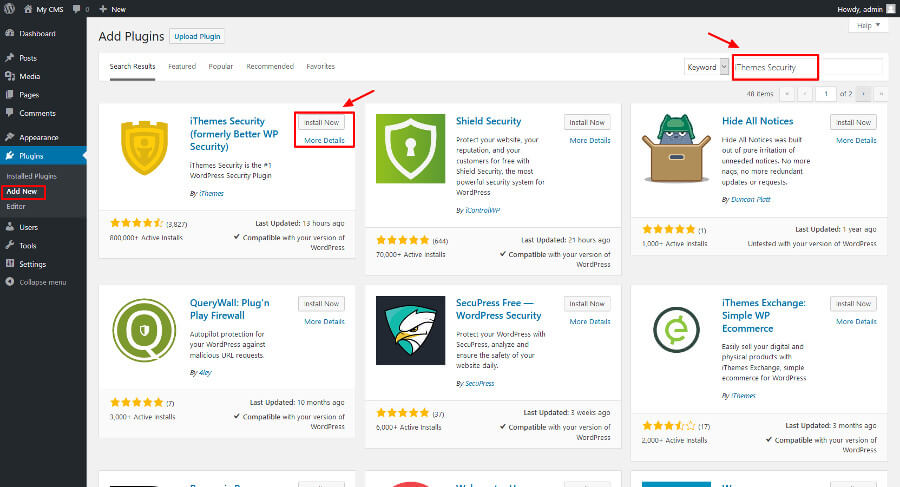
Task: Install Hide All Notices plugin
Action: pyautogui.click(x=854, y=122)
